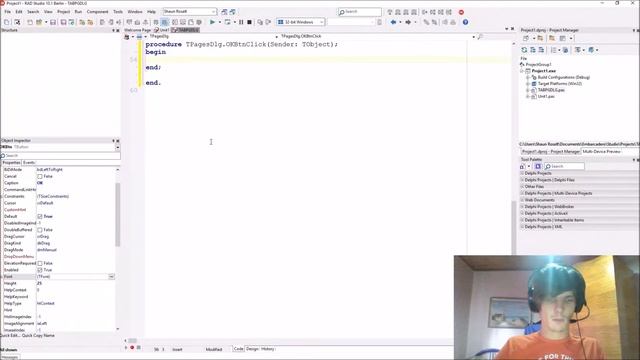The height and width of the screenshot is (360, 640).
Task: Toggle the DoubleBuffered property checkbox
Action: click(x=40, y=230)
